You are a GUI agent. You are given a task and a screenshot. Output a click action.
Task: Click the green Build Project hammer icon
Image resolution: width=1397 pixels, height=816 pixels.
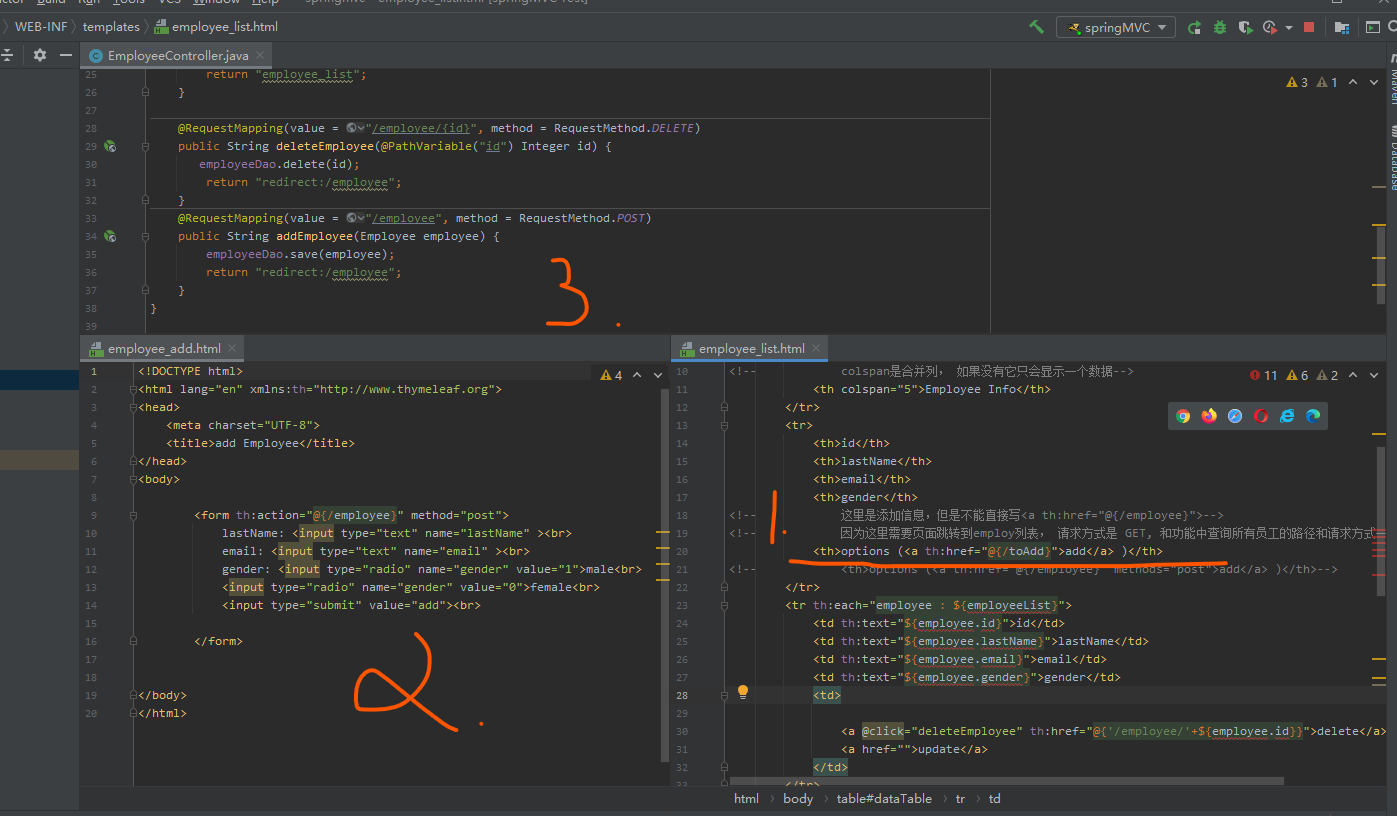tap(1036, 27)
